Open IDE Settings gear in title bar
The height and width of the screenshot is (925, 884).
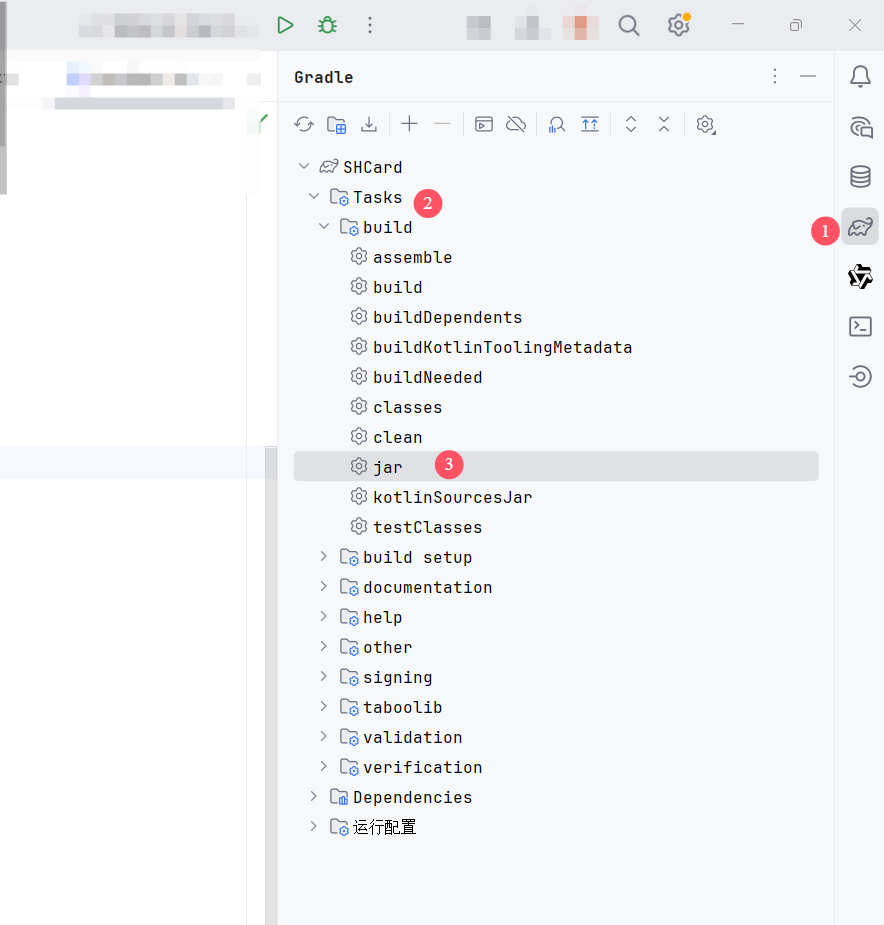point(678,25)
